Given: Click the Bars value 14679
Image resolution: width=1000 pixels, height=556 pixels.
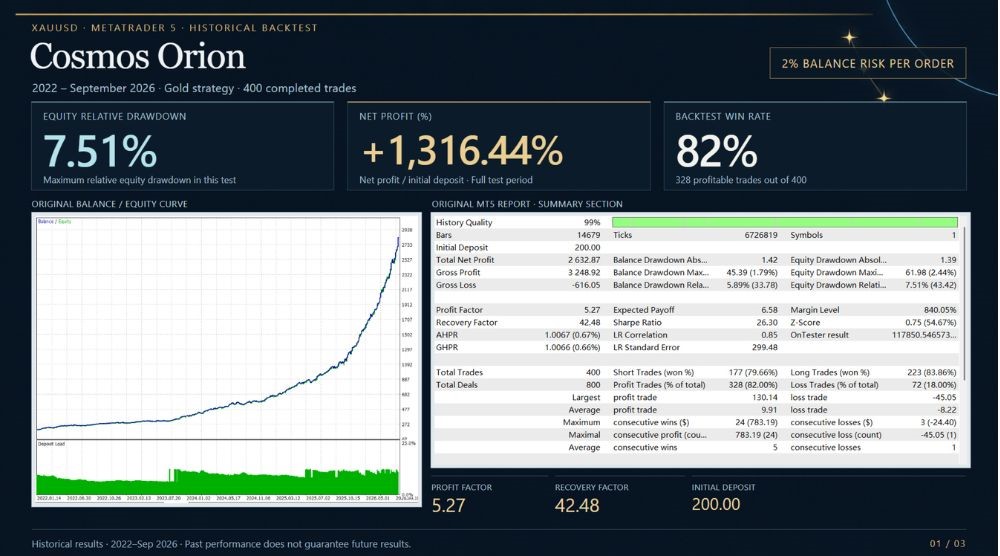Looking at the screenshot, I should coord(589,235).
